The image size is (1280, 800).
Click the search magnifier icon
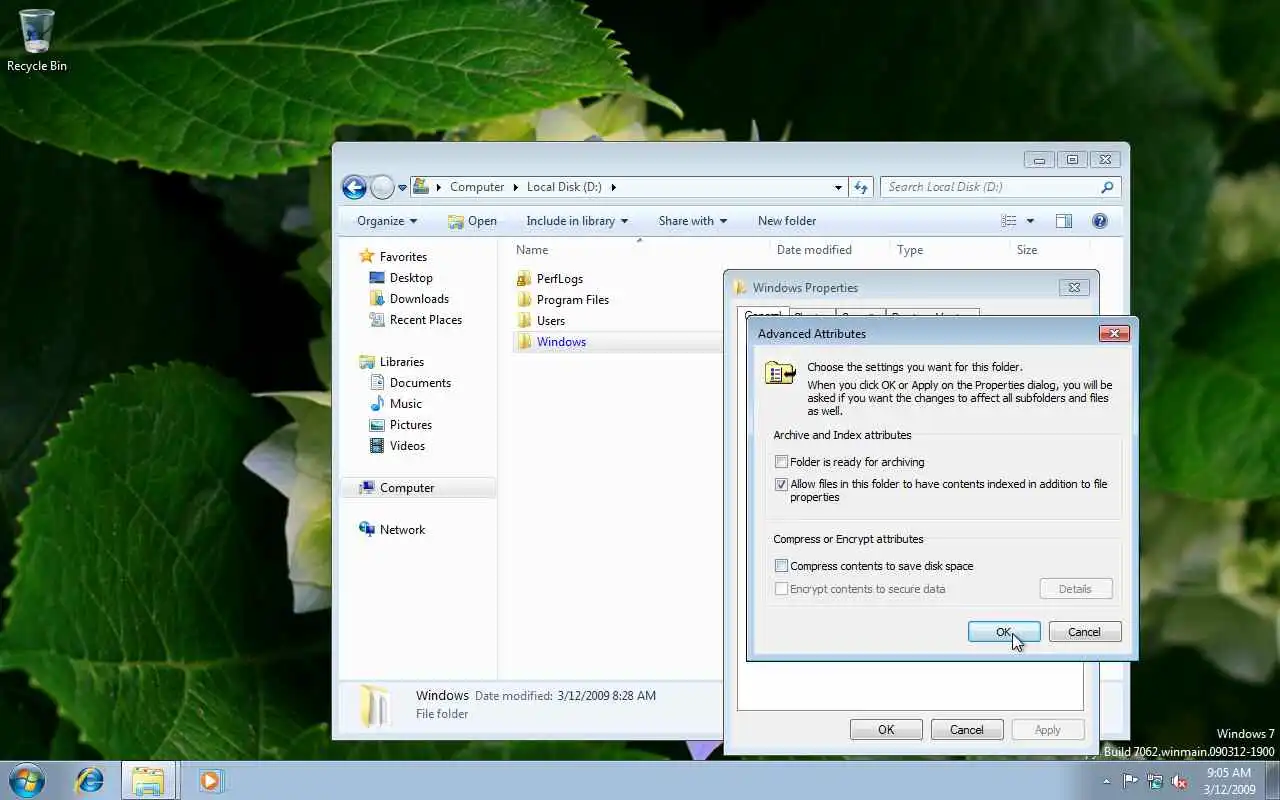1107,187
